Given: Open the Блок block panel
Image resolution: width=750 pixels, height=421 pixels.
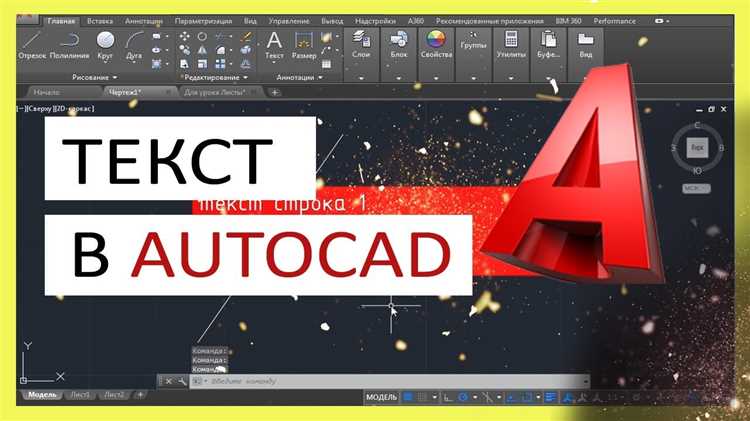Looking at the screenshot, I should click(x=398, y=45).
